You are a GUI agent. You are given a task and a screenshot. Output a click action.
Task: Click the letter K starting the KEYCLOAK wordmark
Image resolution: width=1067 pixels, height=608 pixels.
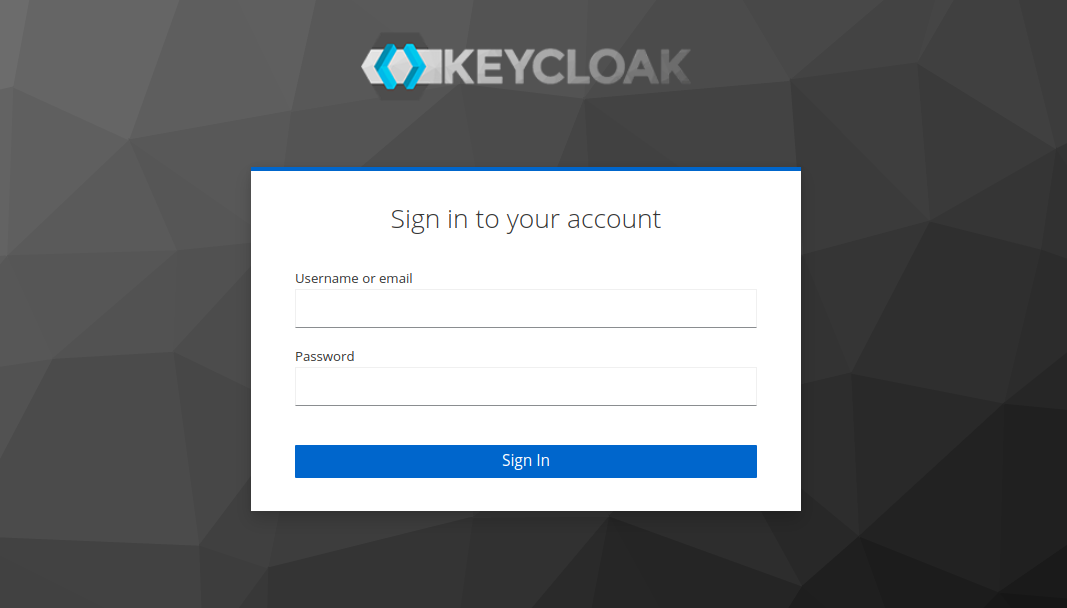[458, 67]
